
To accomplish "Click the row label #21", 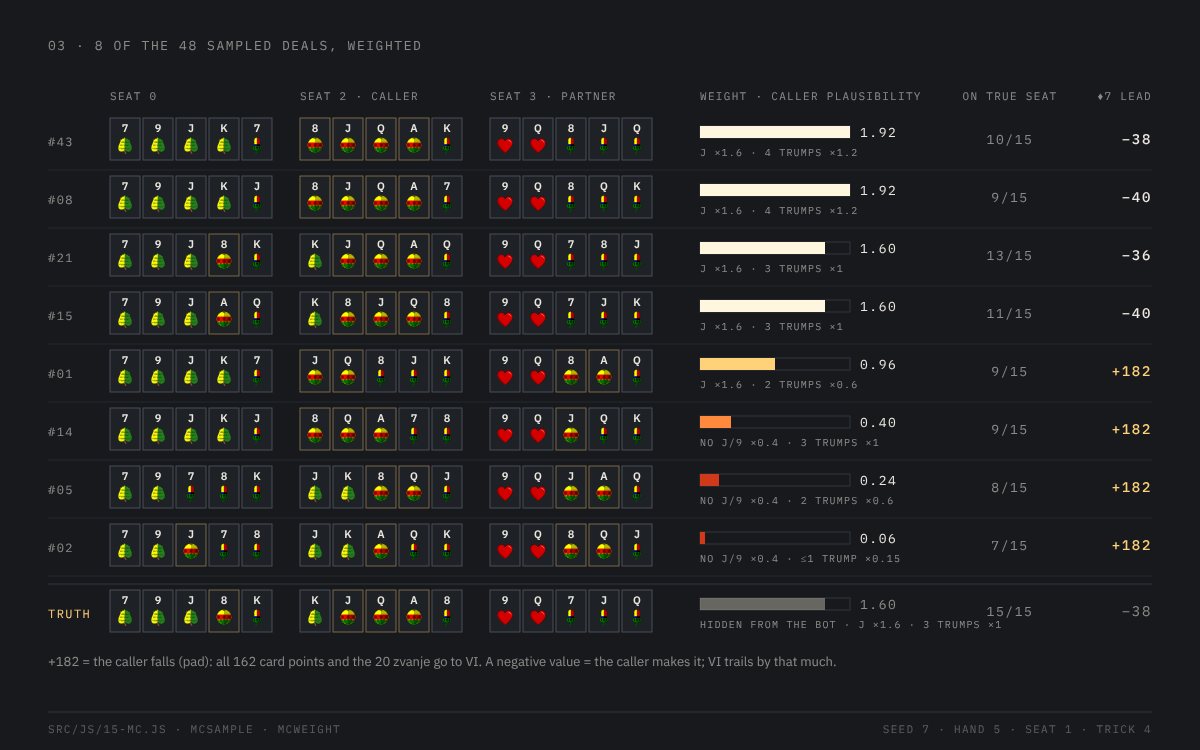I will click(60, 258).
